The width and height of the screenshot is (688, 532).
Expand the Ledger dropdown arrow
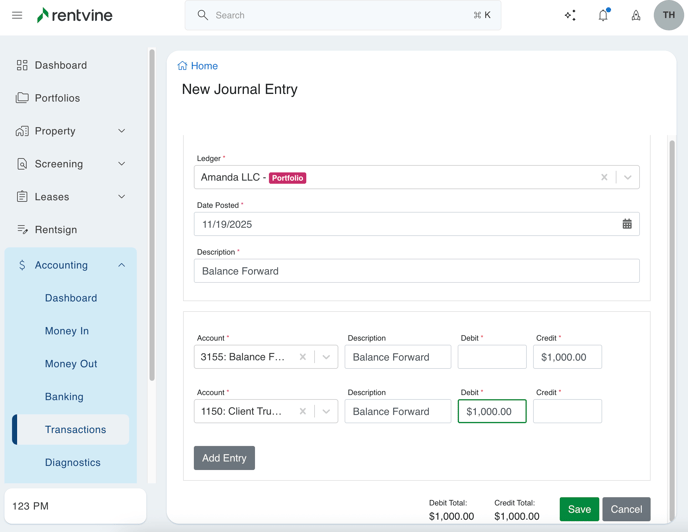pyautogui.click(x=627, y=177)
